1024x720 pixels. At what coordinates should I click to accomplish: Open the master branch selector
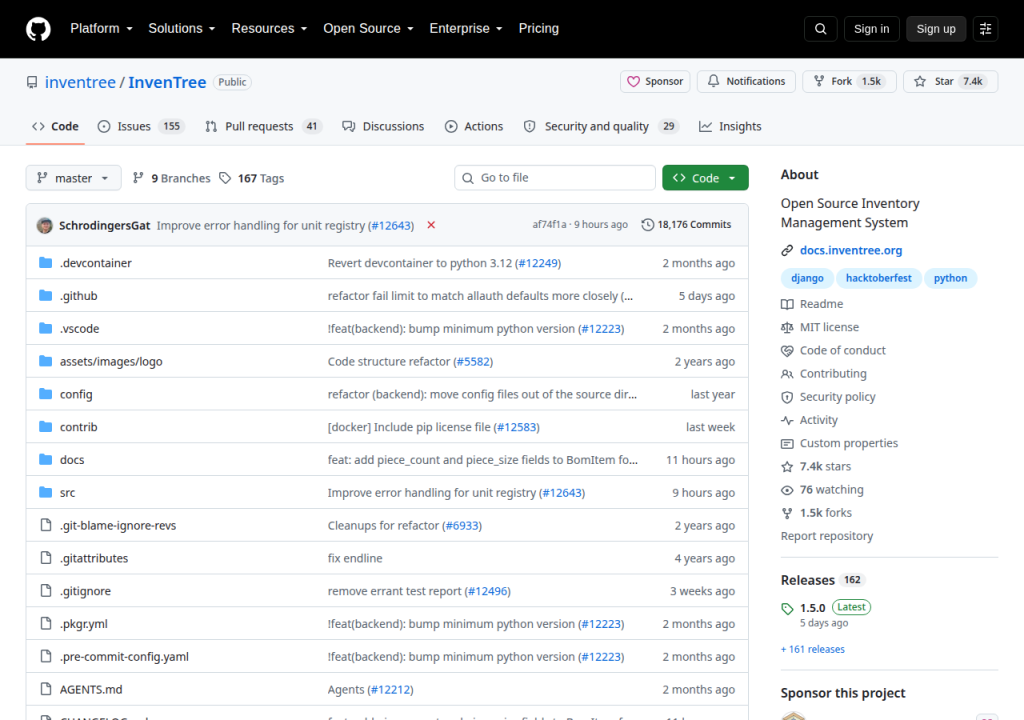pyautogui.click(x=73, y=178)
